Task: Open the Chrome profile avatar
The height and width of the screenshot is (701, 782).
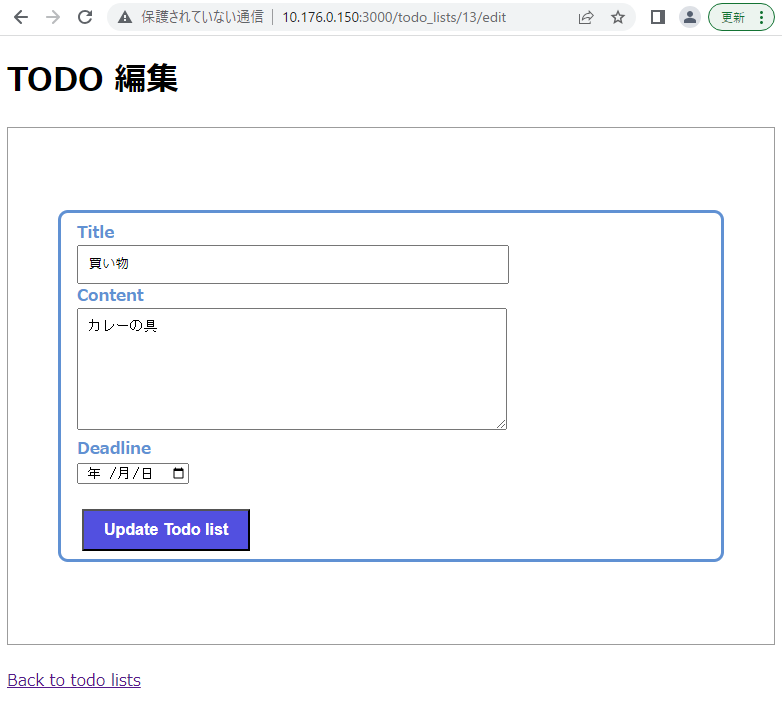Action: coord(689,17)
